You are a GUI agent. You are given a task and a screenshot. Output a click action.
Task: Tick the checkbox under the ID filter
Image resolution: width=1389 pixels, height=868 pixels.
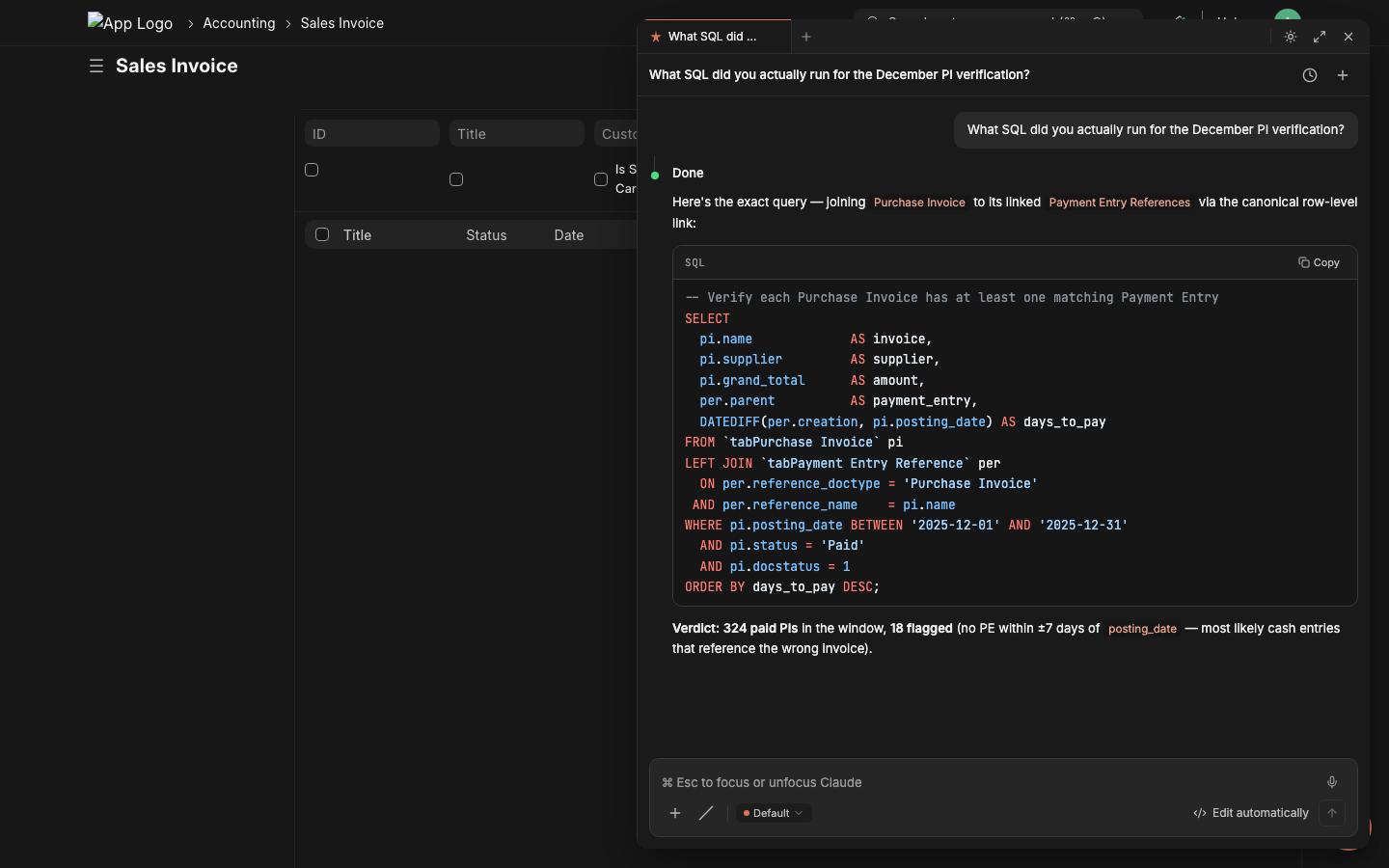click(x=312, y=170)
